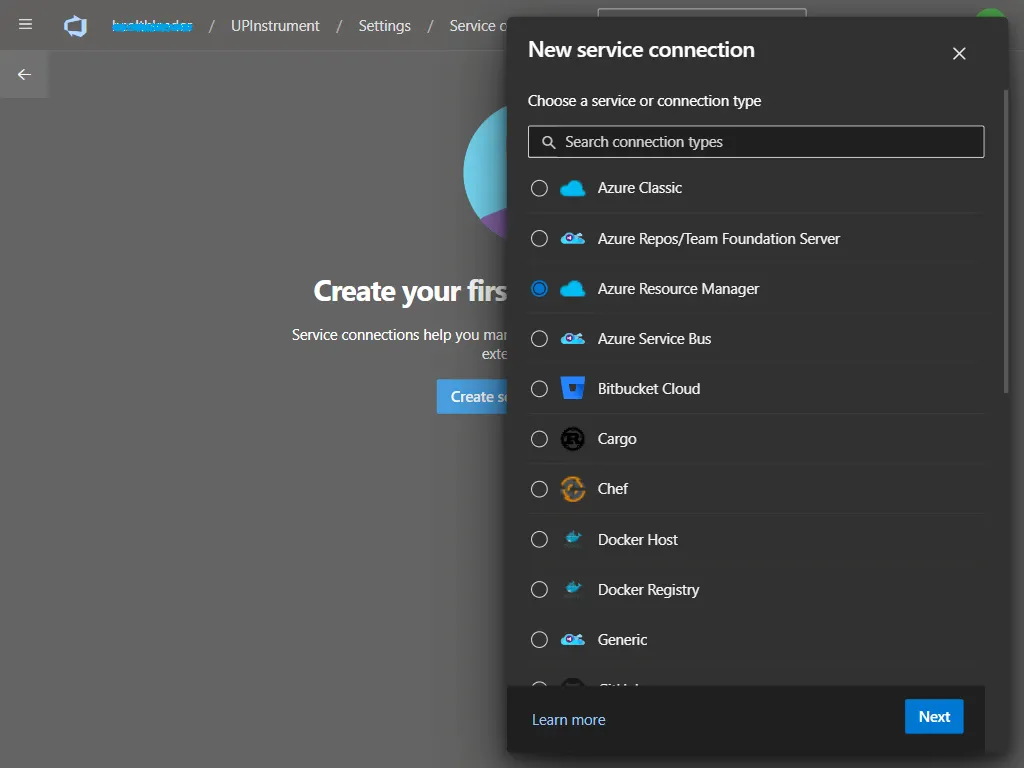Screen dimensions: 1024x768
Task: Go back with the left arrow
Action: [24, 74]
